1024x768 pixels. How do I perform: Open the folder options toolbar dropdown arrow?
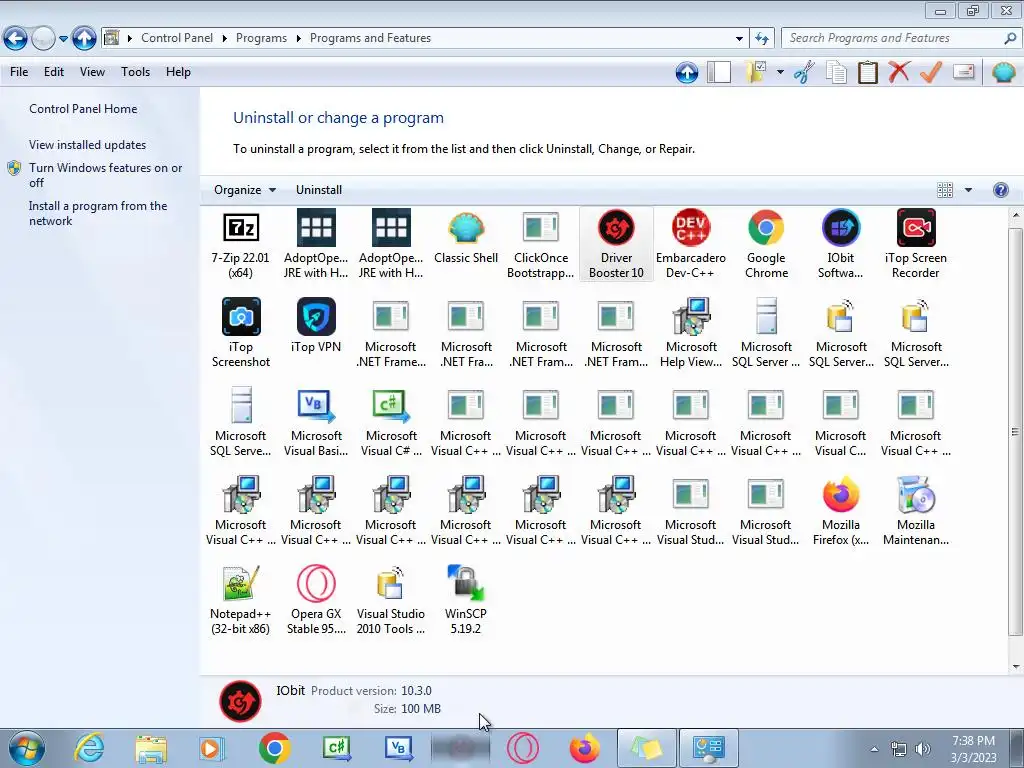click(780, 72)
